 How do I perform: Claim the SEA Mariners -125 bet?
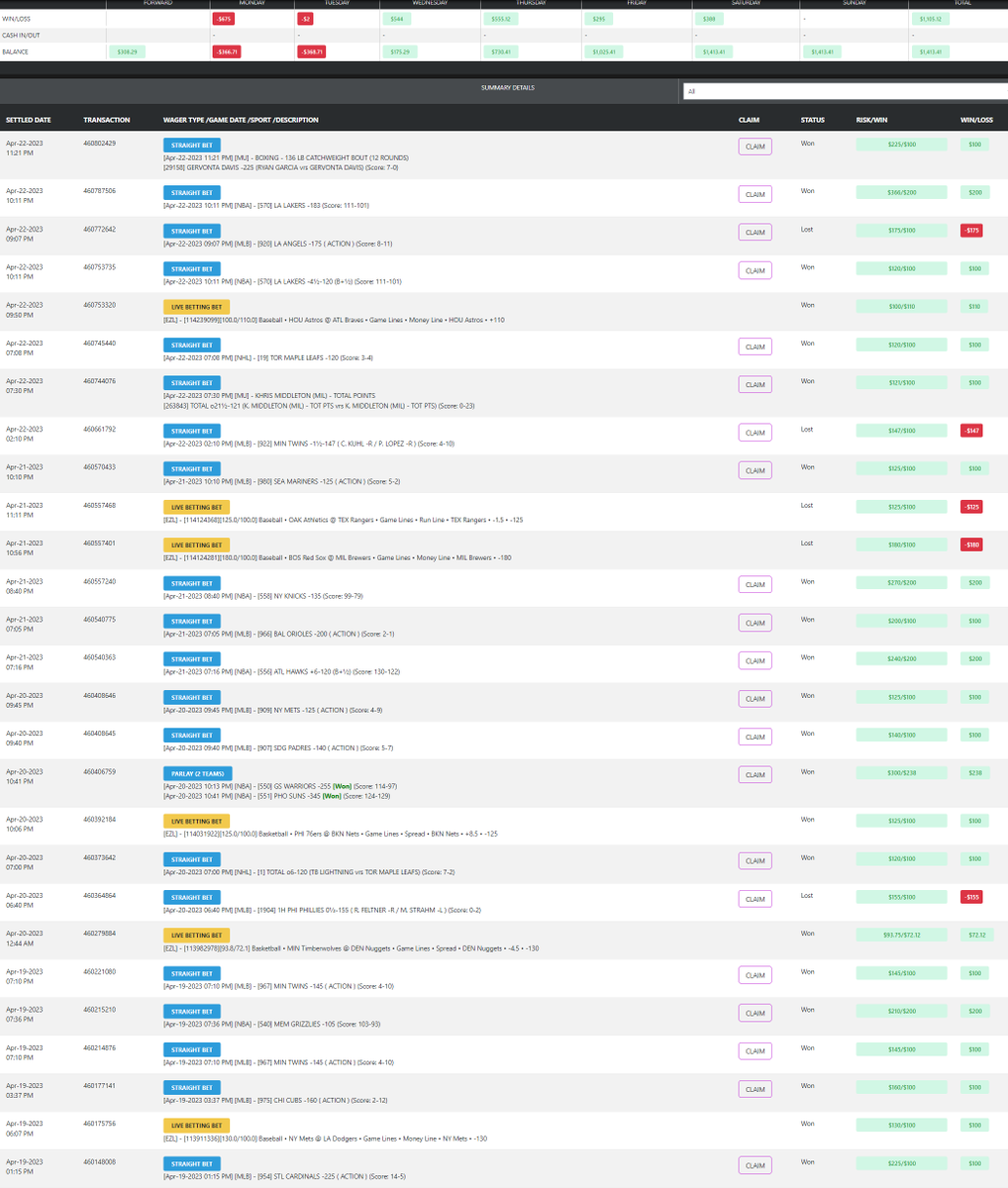pos(755,470)
